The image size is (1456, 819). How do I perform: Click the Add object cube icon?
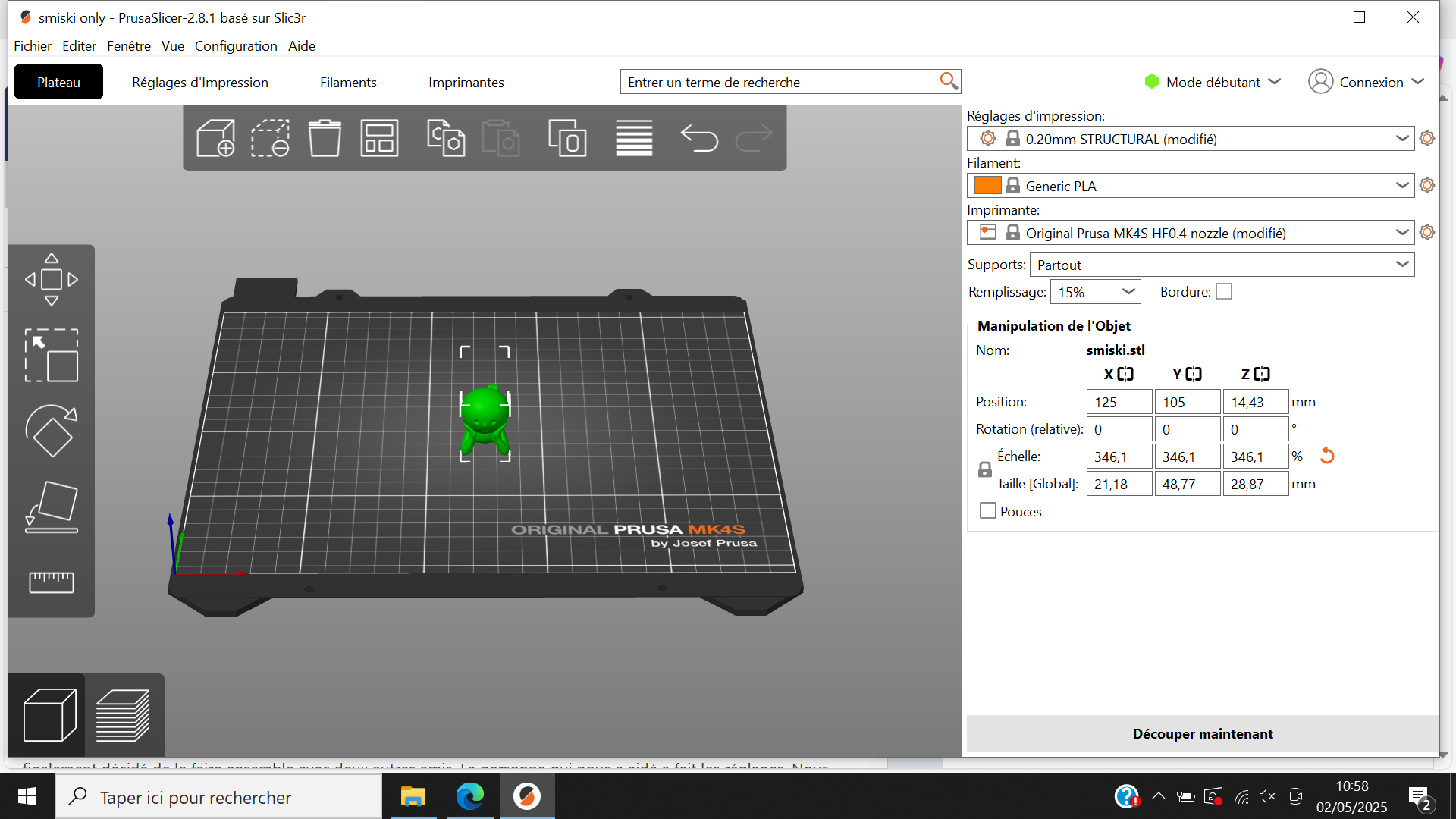pyautogui.click(x=215, y=138)
